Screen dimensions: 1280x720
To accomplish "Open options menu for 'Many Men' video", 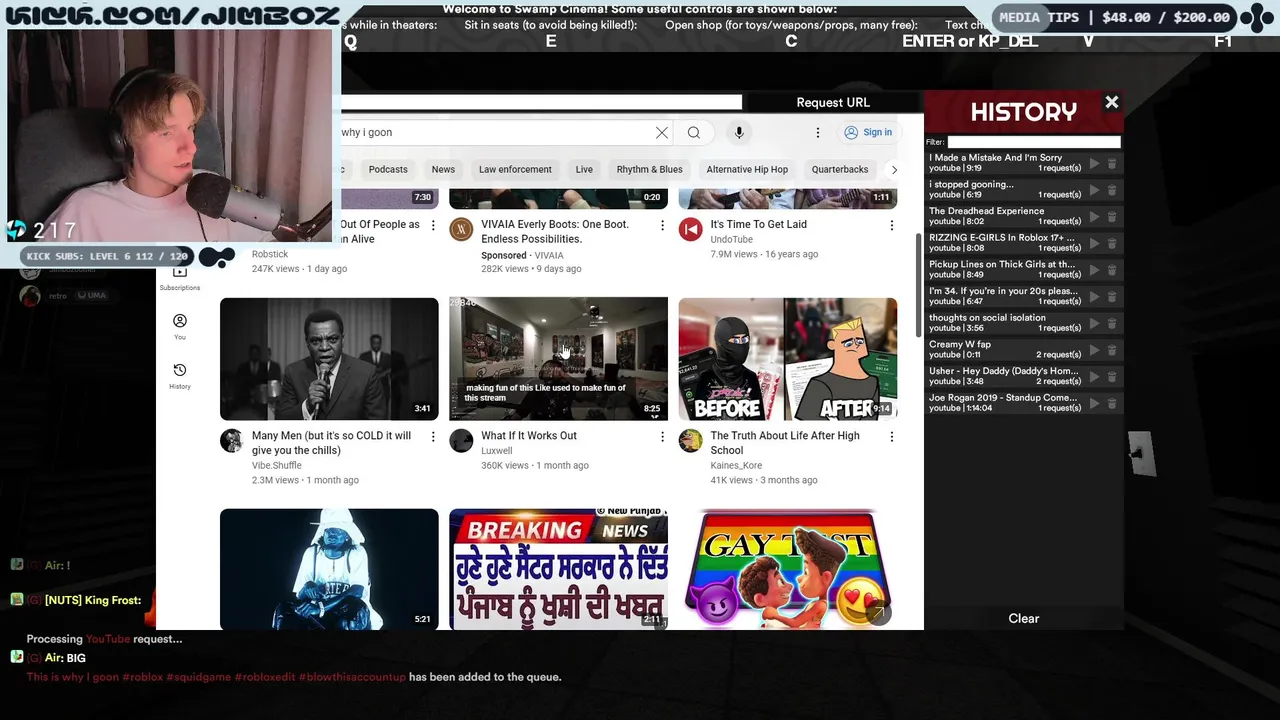I will [x=433, y=437].
